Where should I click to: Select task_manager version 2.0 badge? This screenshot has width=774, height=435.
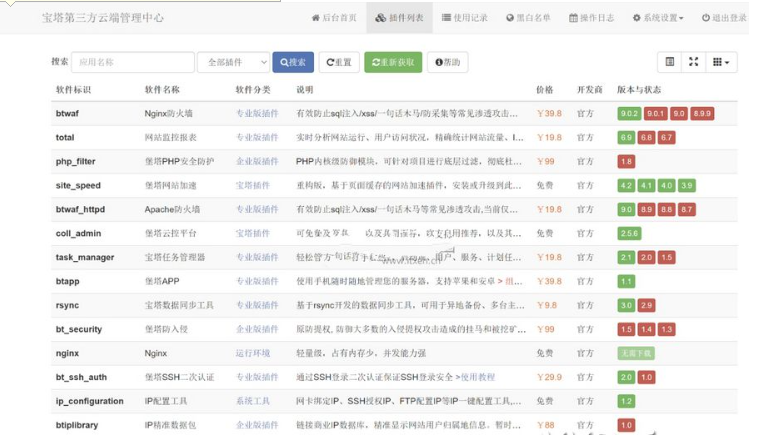pyautogui.click(x=647, y=257)
